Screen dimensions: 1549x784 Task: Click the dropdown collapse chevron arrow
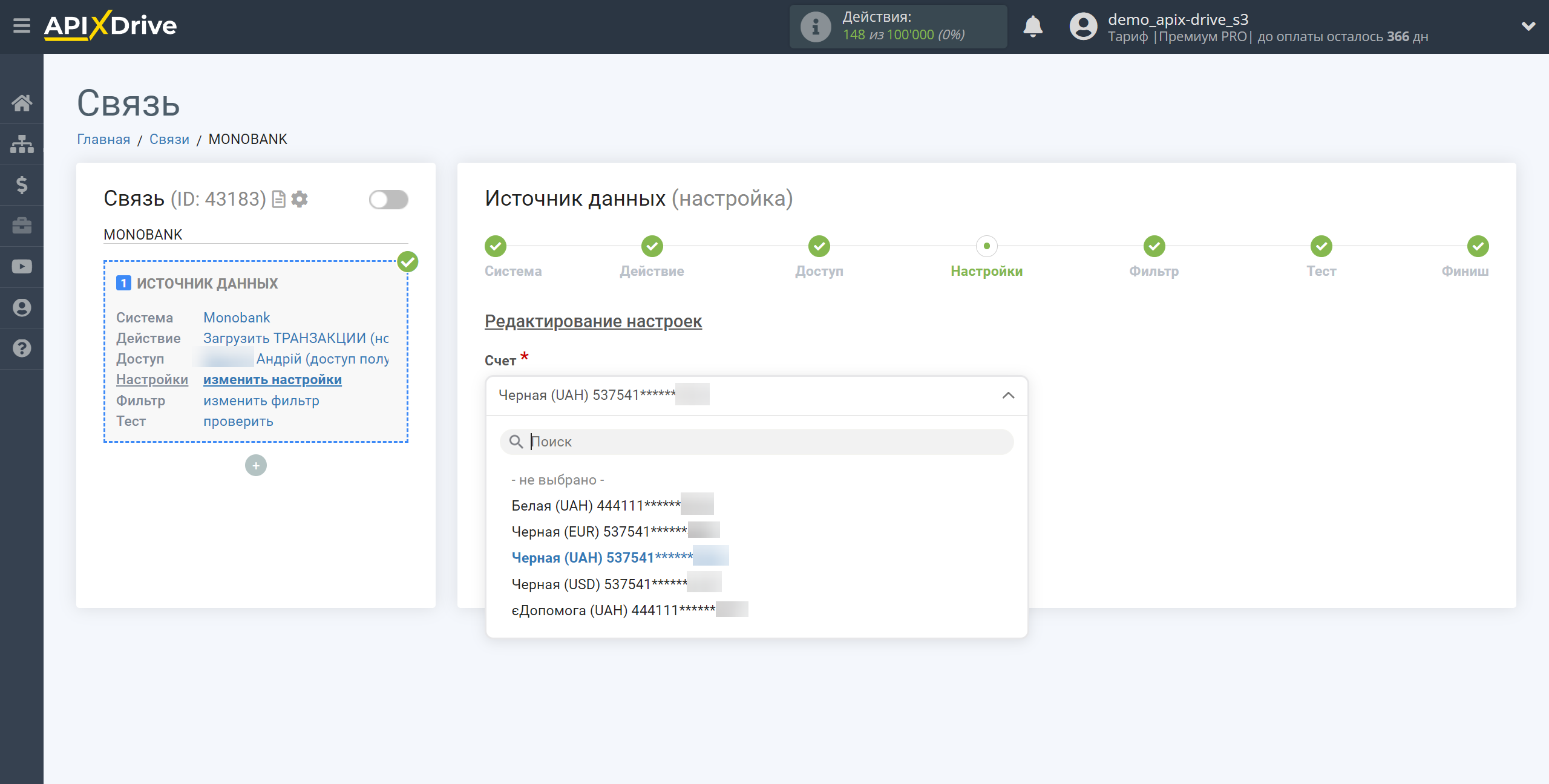click(x=1008, y=395)
